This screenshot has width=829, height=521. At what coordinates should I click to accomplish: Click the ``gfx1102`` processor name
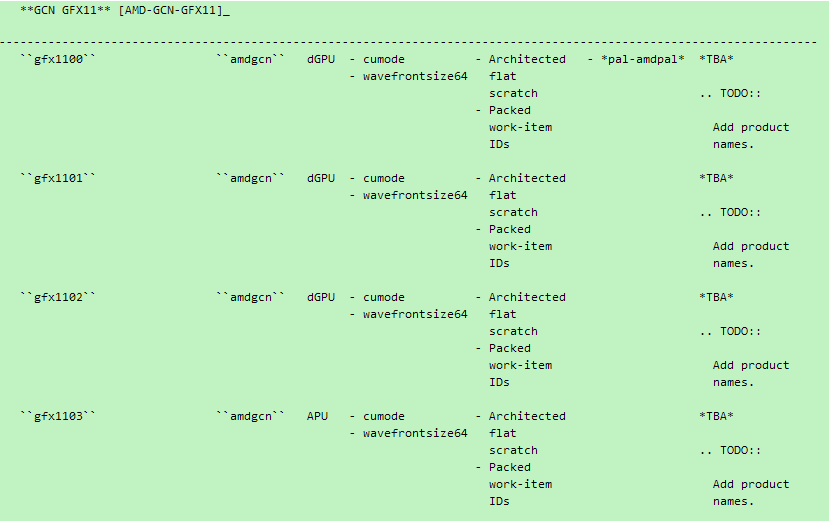pyautogui.click(x=58, y=297)
